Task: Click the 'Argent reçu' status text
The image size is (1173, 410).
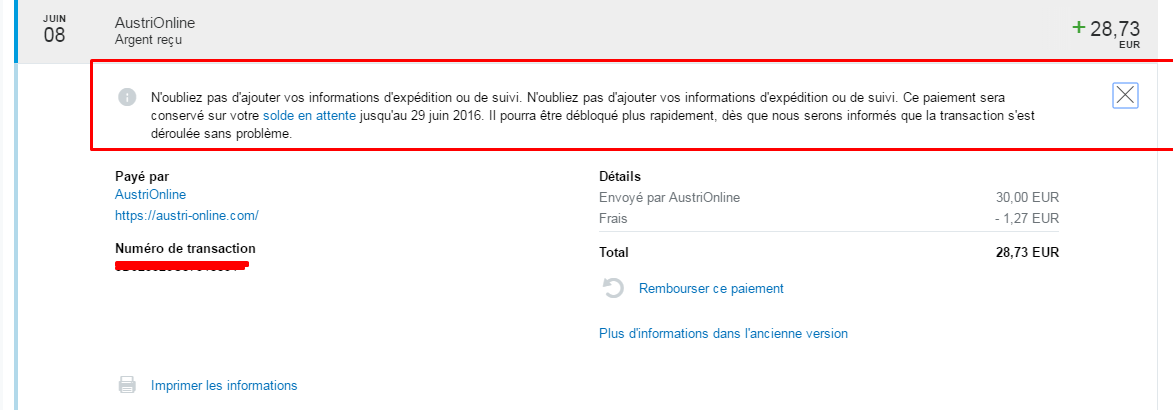Action: 148,40
